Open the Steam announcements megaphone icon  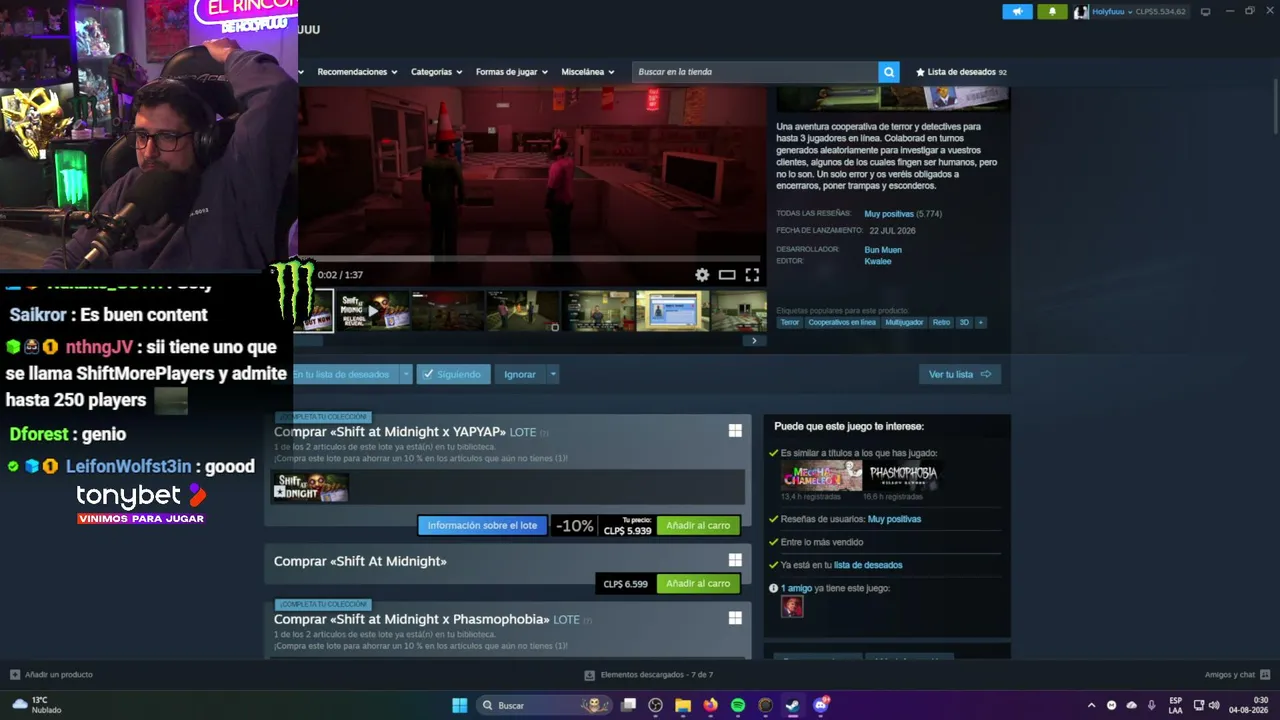(1017, 12)
